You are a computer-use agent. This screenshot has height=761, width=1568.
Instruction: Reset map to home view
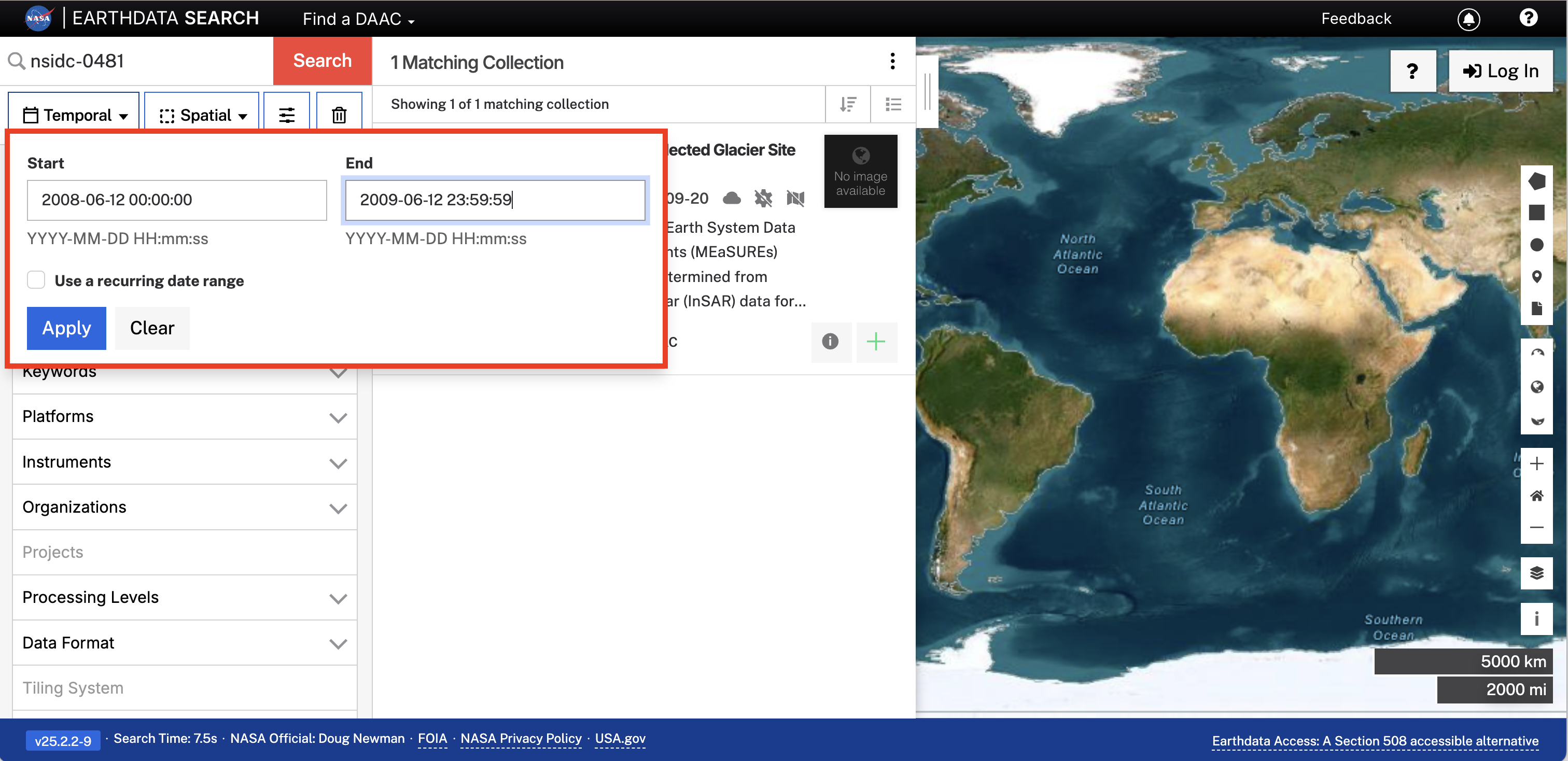[x=1536, y=496]
